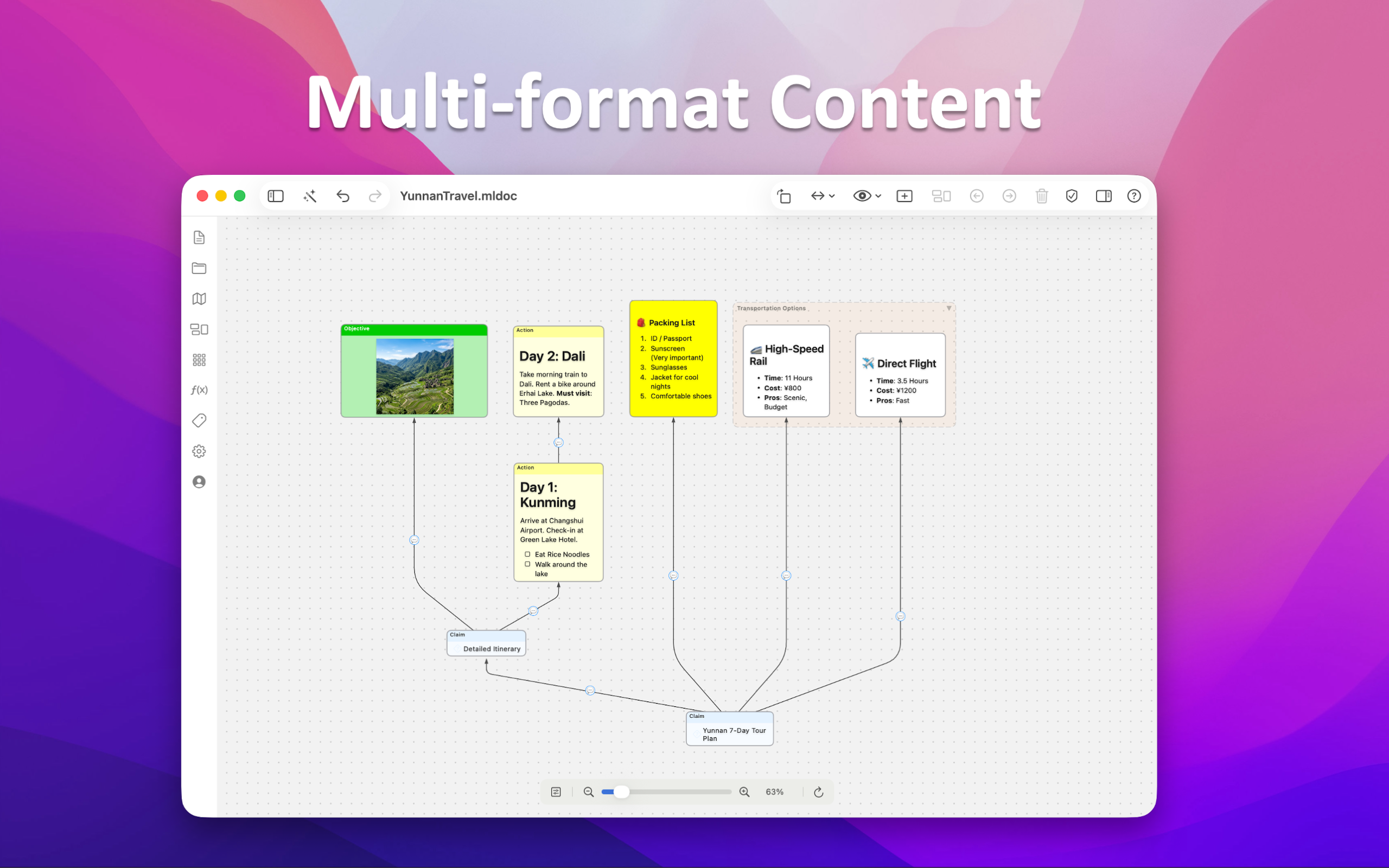This screenshot has width=1389, height=868.
Task: Select the Day 1: Kunming action card
Action: 558,522
